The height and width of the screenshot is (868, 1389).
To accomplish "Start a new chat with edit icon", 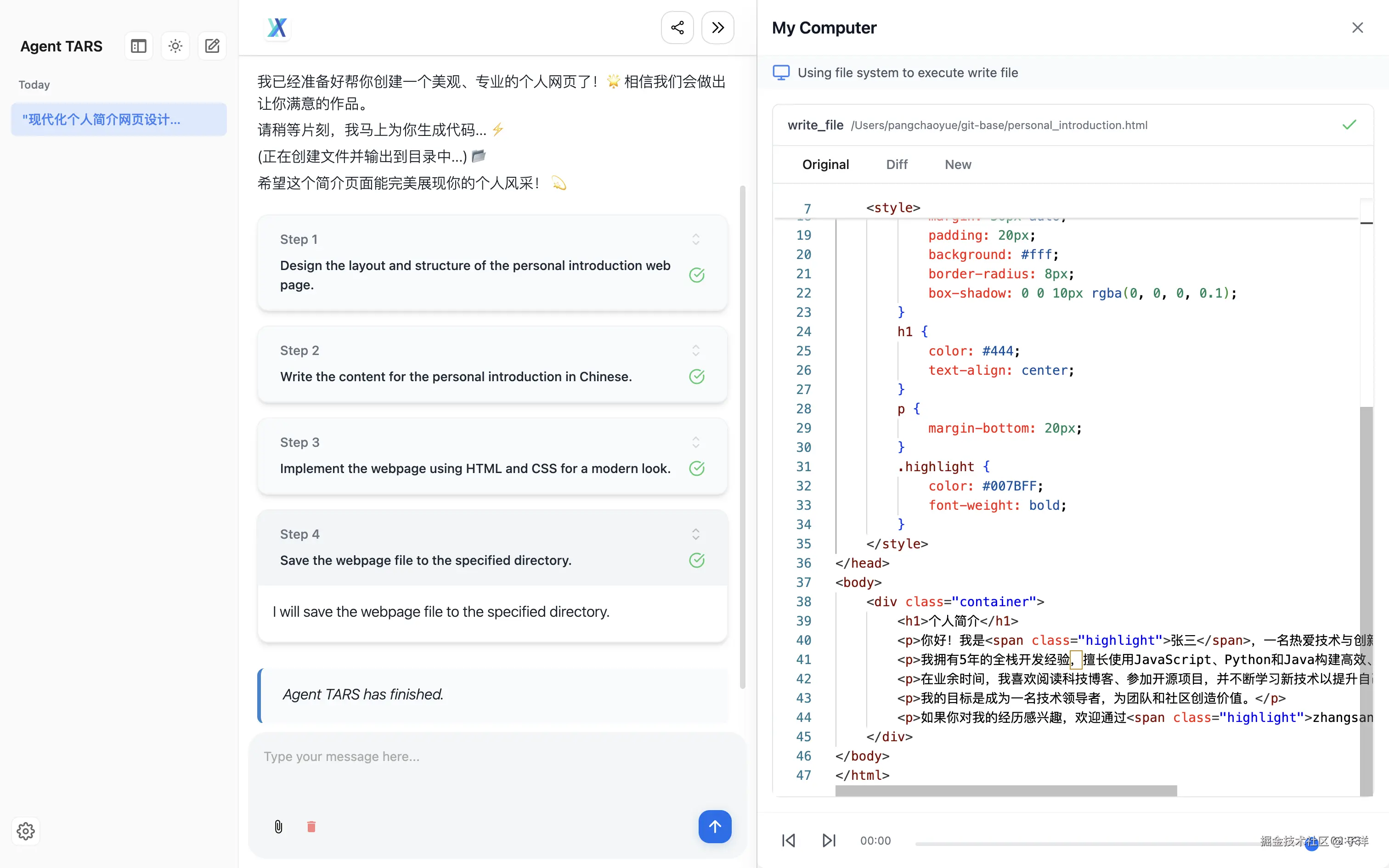I will (x=212, y=46).
